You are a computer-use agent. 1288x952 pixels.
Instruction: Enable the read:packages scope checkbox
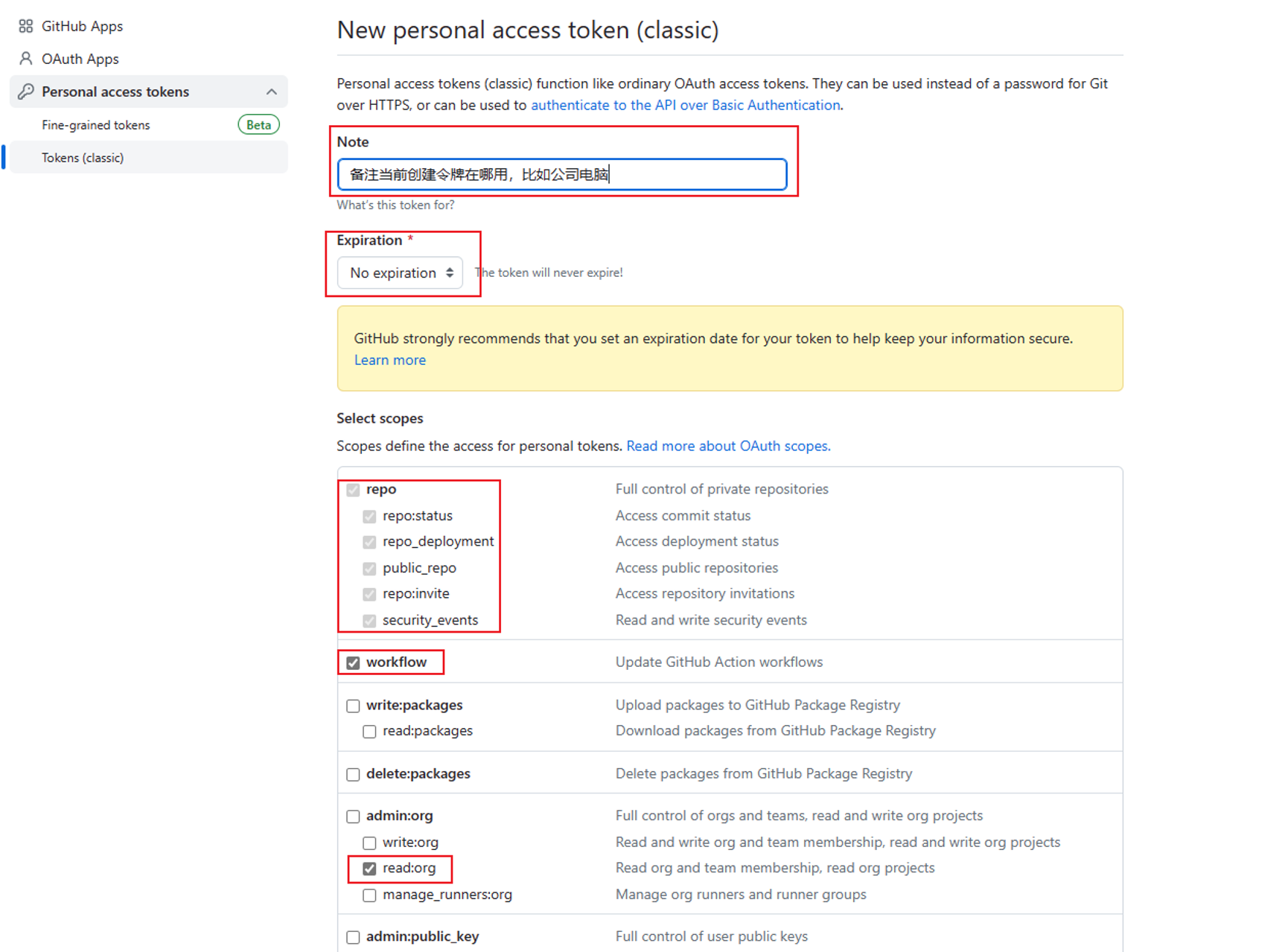click(x=370, y=732)
